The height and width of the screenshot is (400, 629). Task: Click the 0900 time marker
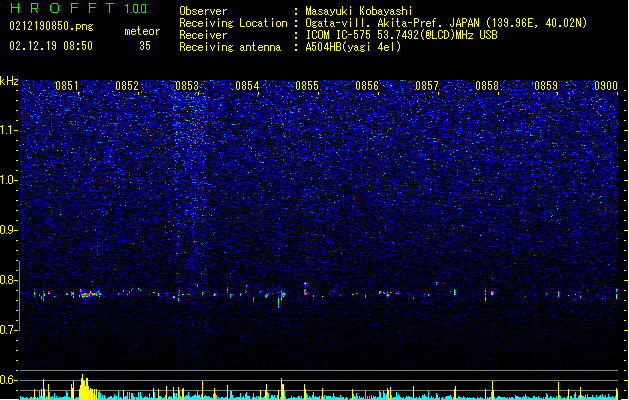(606, 86)
